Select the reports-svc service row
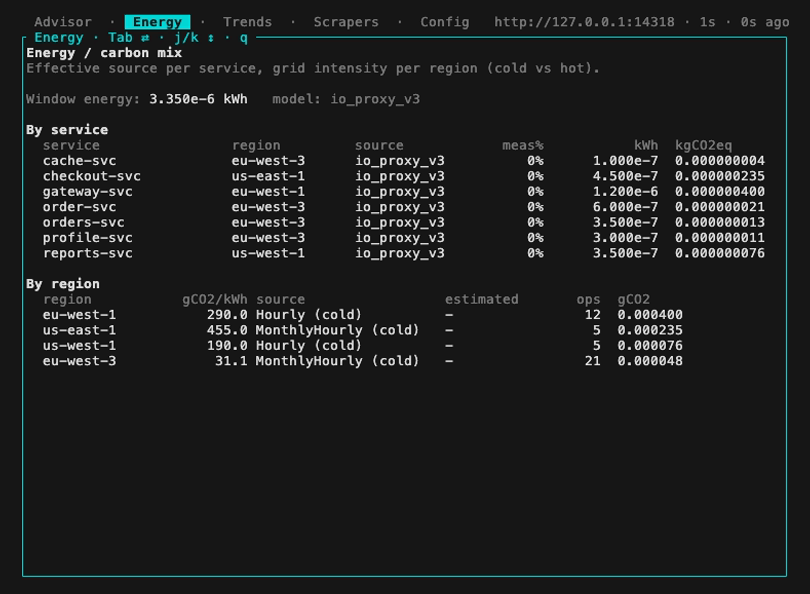 pos(403,254)
